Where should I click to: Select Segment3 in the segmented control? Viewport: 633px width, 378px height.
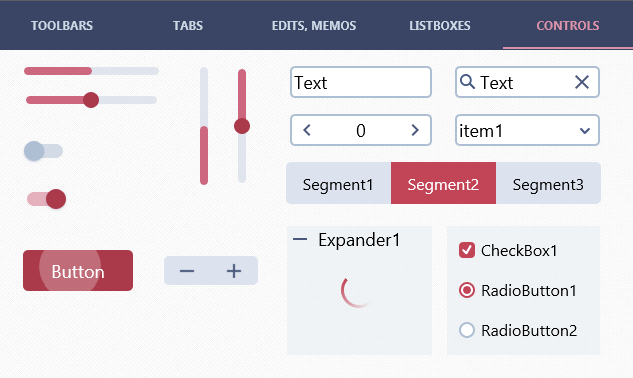point(548,183)
